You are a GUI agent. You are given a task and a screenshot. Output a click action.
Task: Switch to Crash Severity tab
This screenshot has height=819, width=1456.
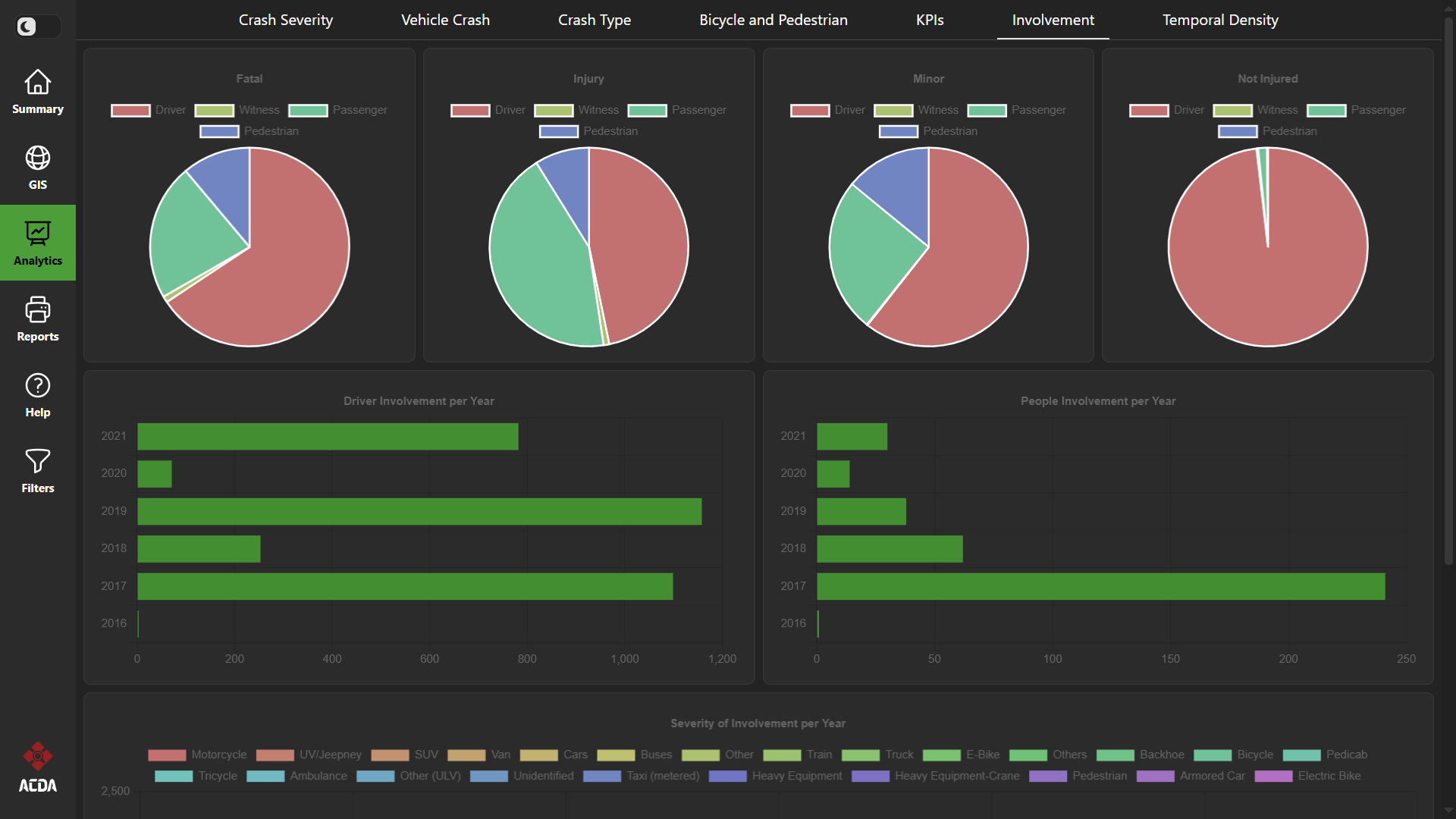click(286, 20)
